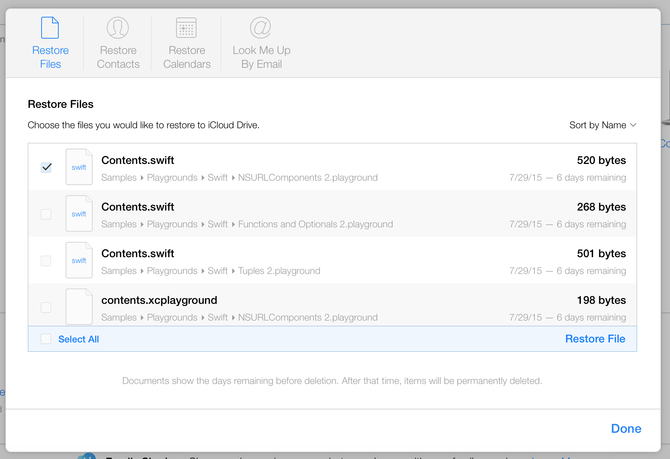This screenshot has width=670, height=459.
Task: Click path ending Tuples 2.playground
Action: (211, 271)
